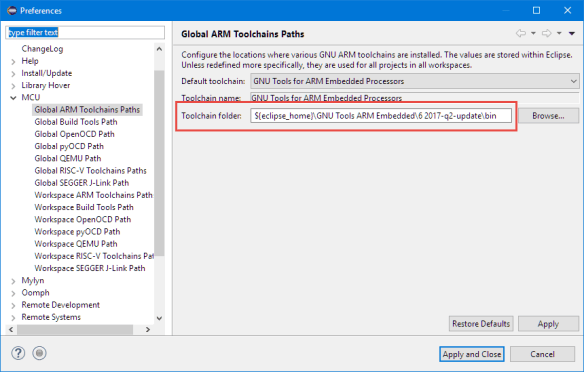Click the Restore Defaults button
This screenshot has width=584, height=372.
tap(481, 324)
